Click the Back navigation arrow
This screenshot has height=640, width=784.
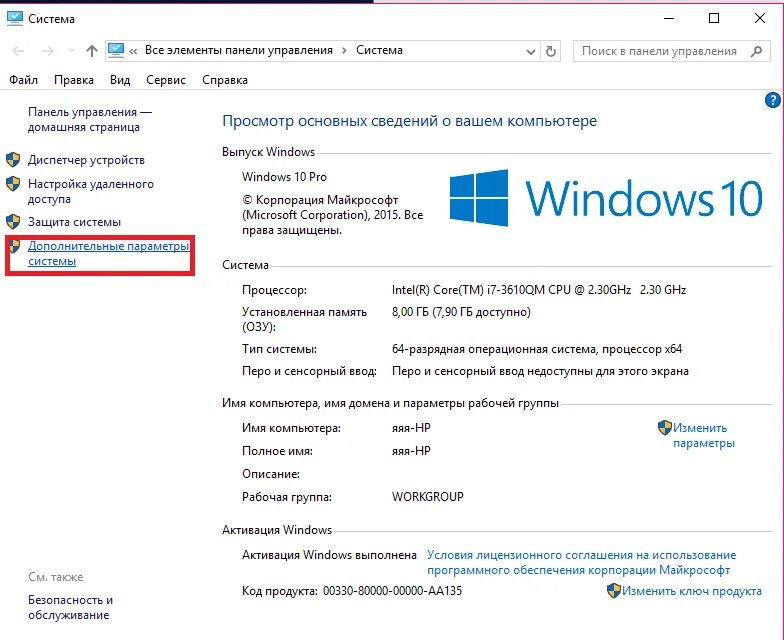(x=18, y=51)
